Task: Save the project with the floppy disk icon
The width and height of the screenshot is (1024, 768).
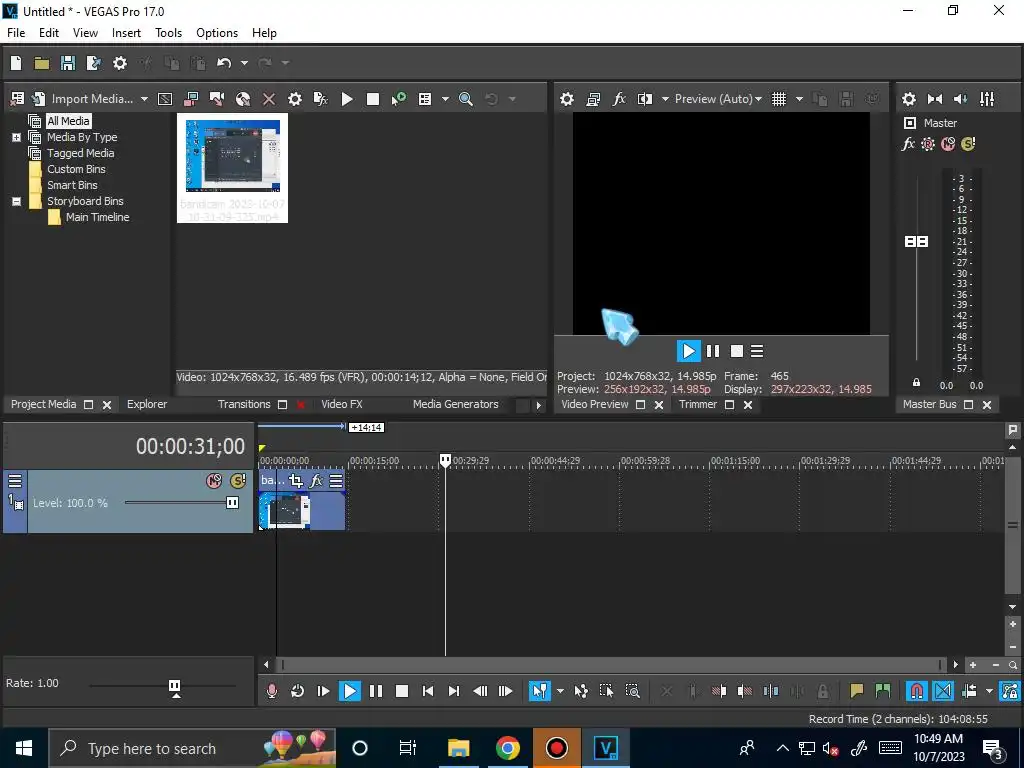Action: tap(68, 63)
